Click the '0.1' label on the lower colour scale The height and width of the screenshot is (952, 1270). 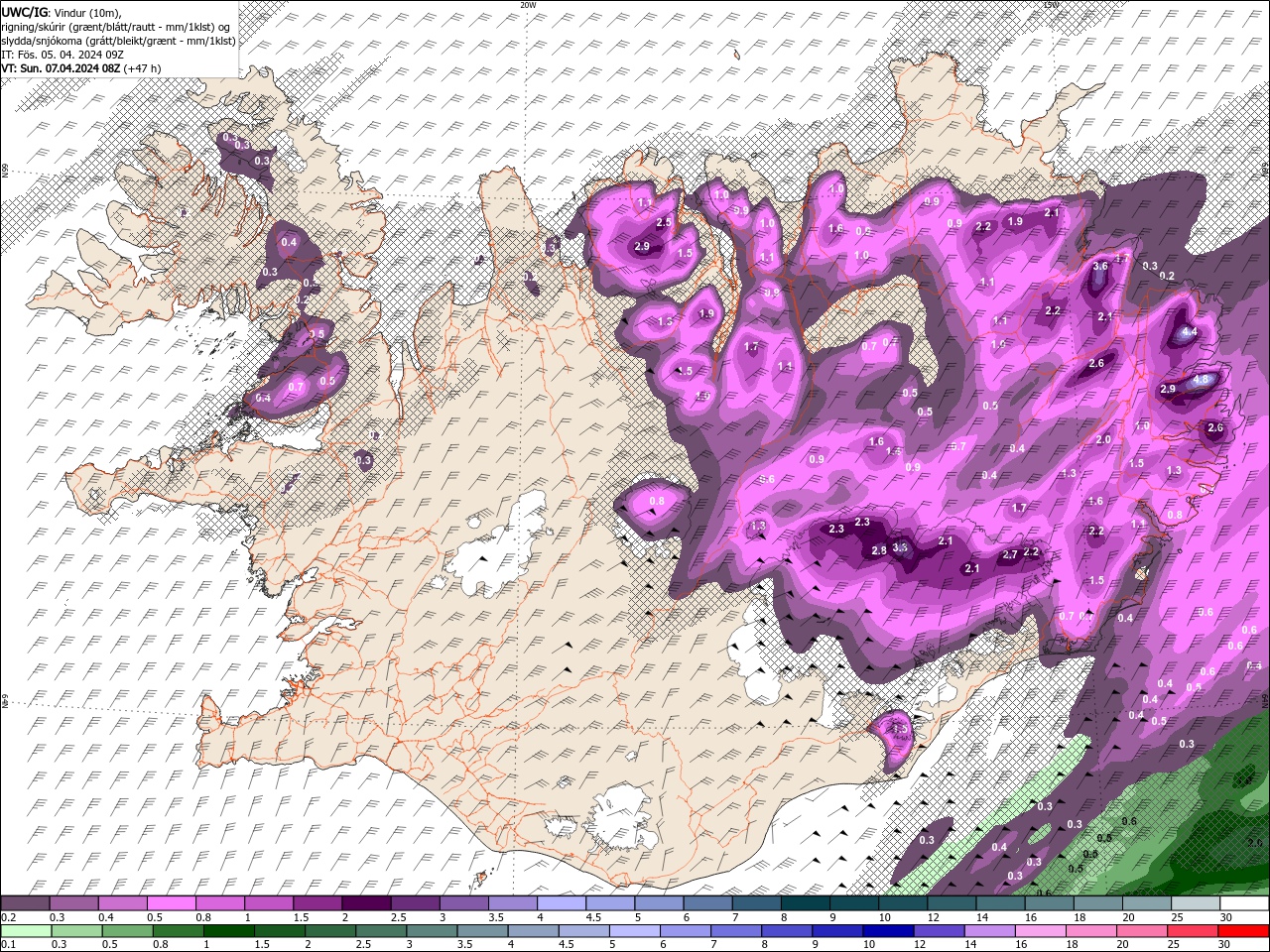coord(7,945)
